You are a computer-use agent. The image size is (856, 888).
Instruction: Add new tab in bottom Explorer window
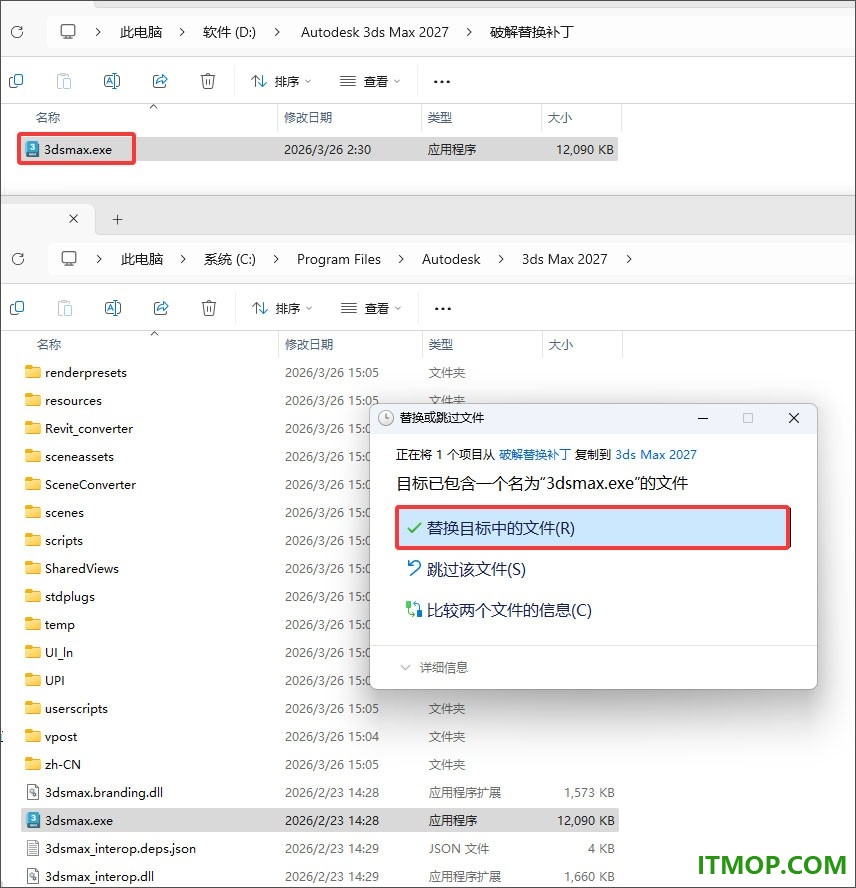pos(117,219)
